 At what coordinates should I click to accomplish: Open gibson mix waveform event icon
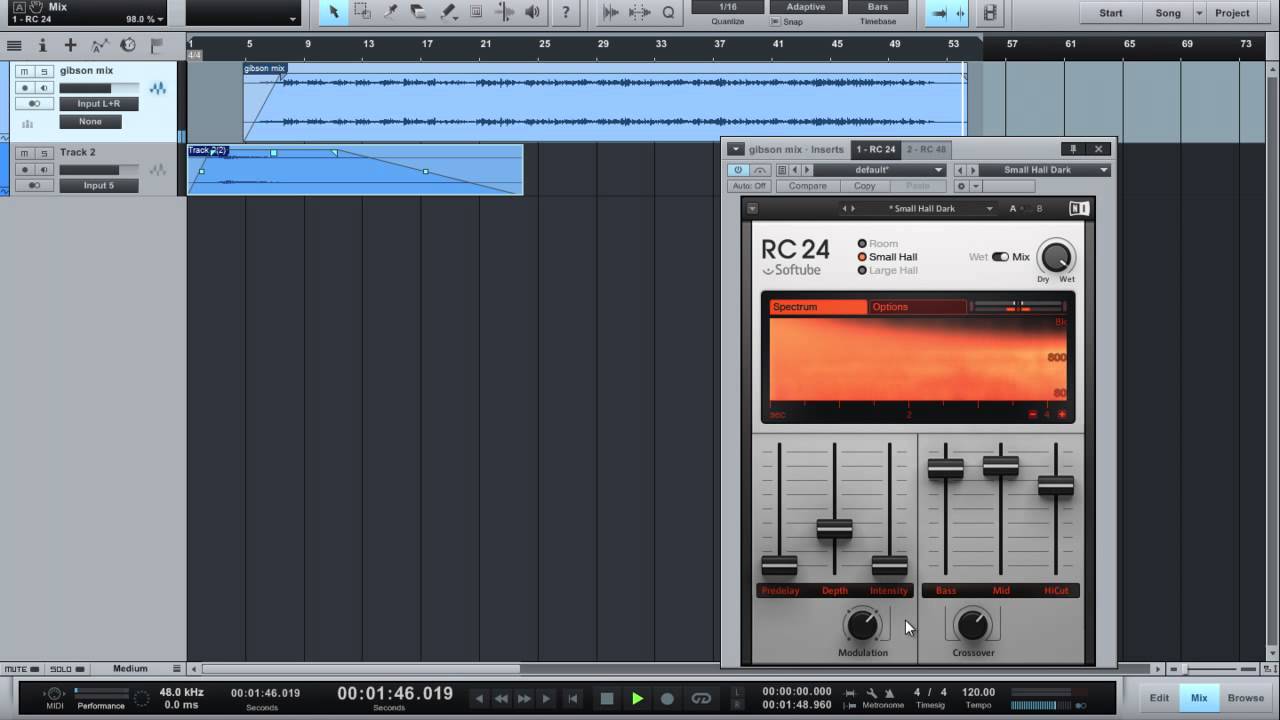[x=158, y=88]
